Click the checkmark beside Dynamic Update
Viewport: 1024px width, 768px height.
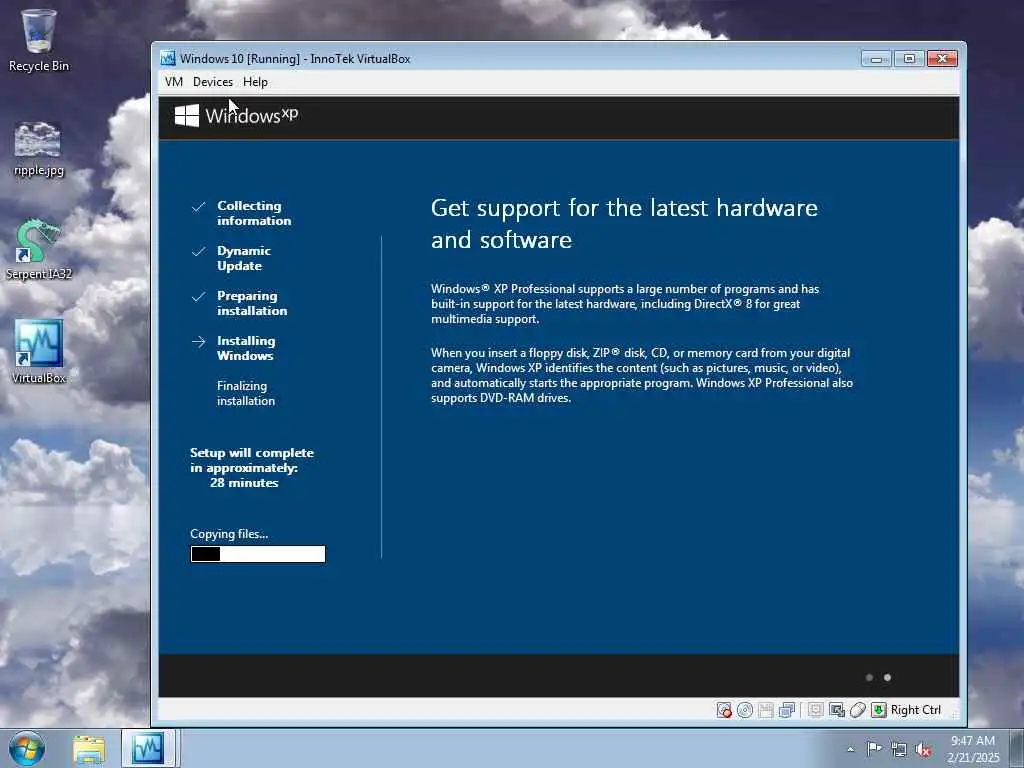[x=199, y=251]
